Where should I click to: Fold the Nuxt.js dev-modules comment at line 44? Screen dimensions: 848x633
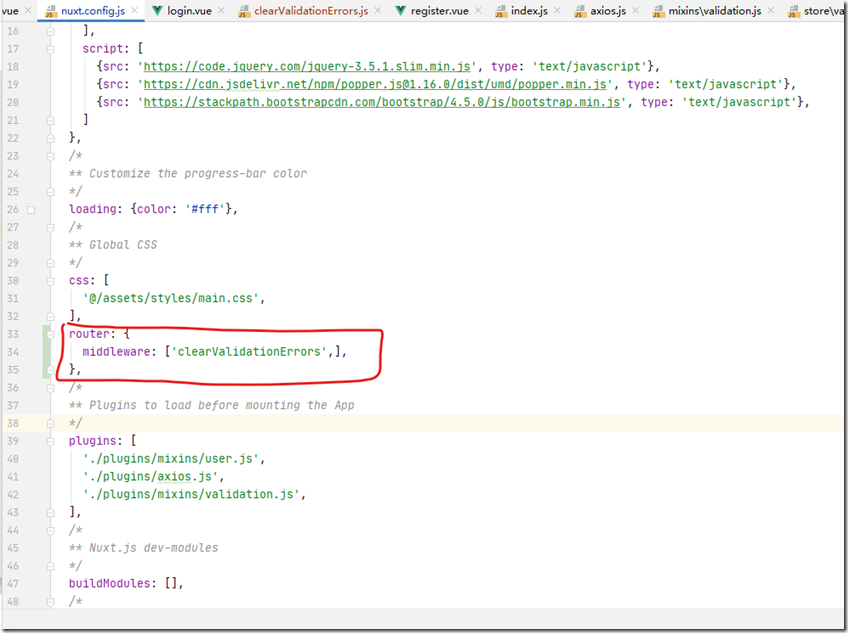(x=50, y=531)
